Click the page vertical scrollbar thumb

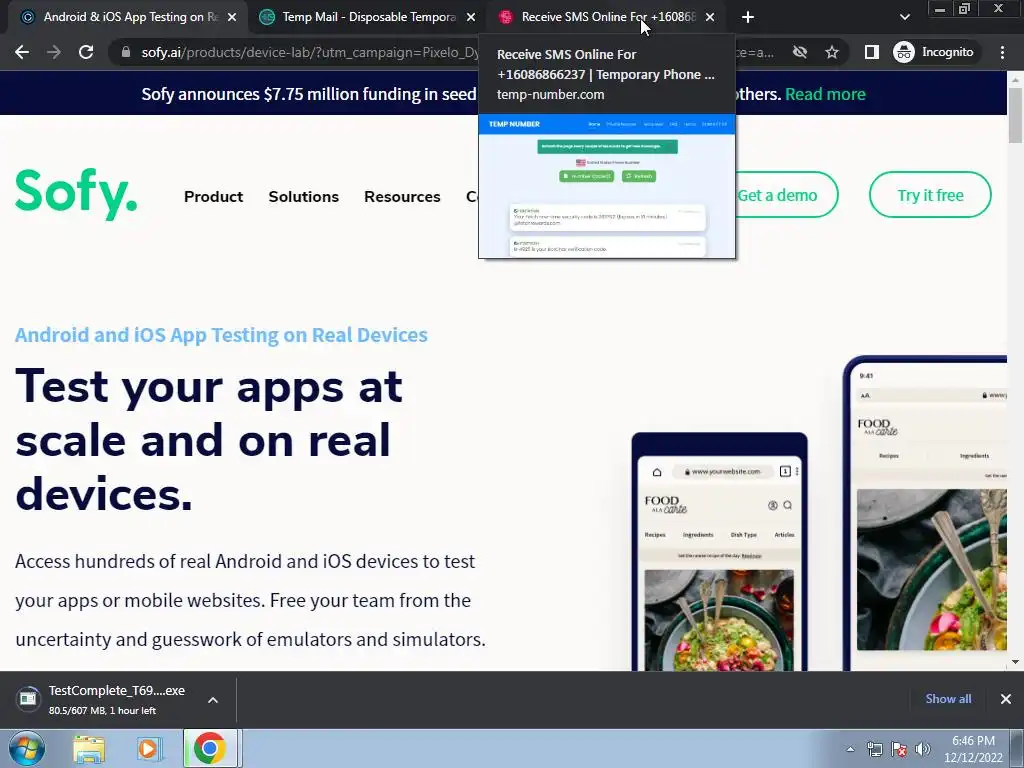(x=1015, y=115)
